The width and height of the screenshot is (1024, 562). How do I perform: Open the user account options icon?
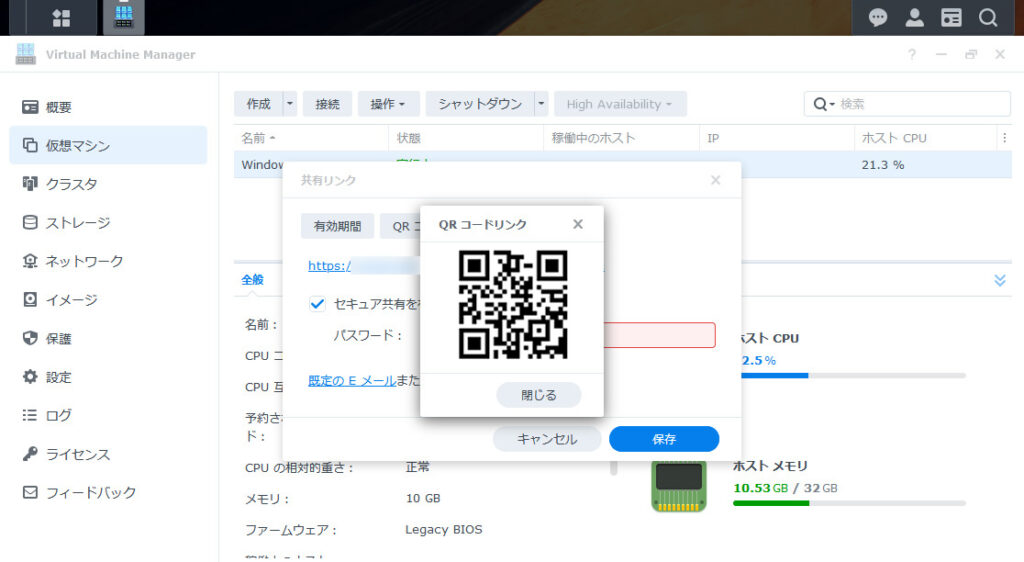click(914, 18)
